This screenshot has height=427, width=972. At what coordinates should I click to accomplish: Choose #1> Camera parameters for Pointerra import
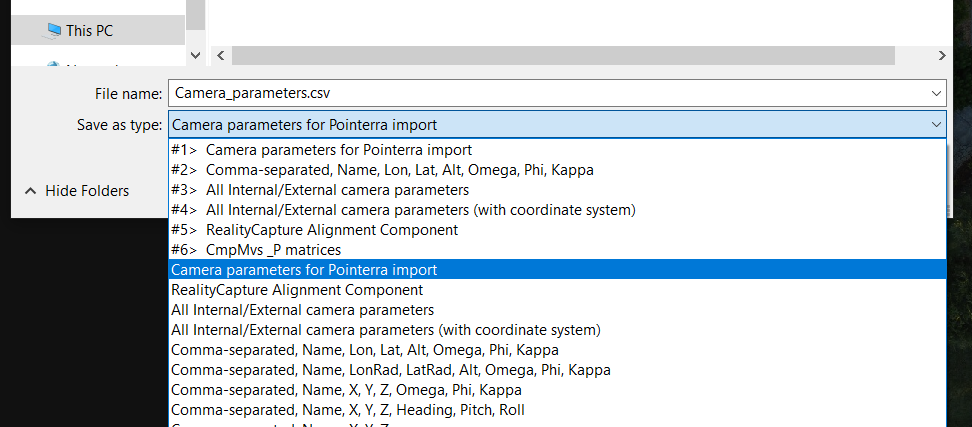(x=557, y=150)
